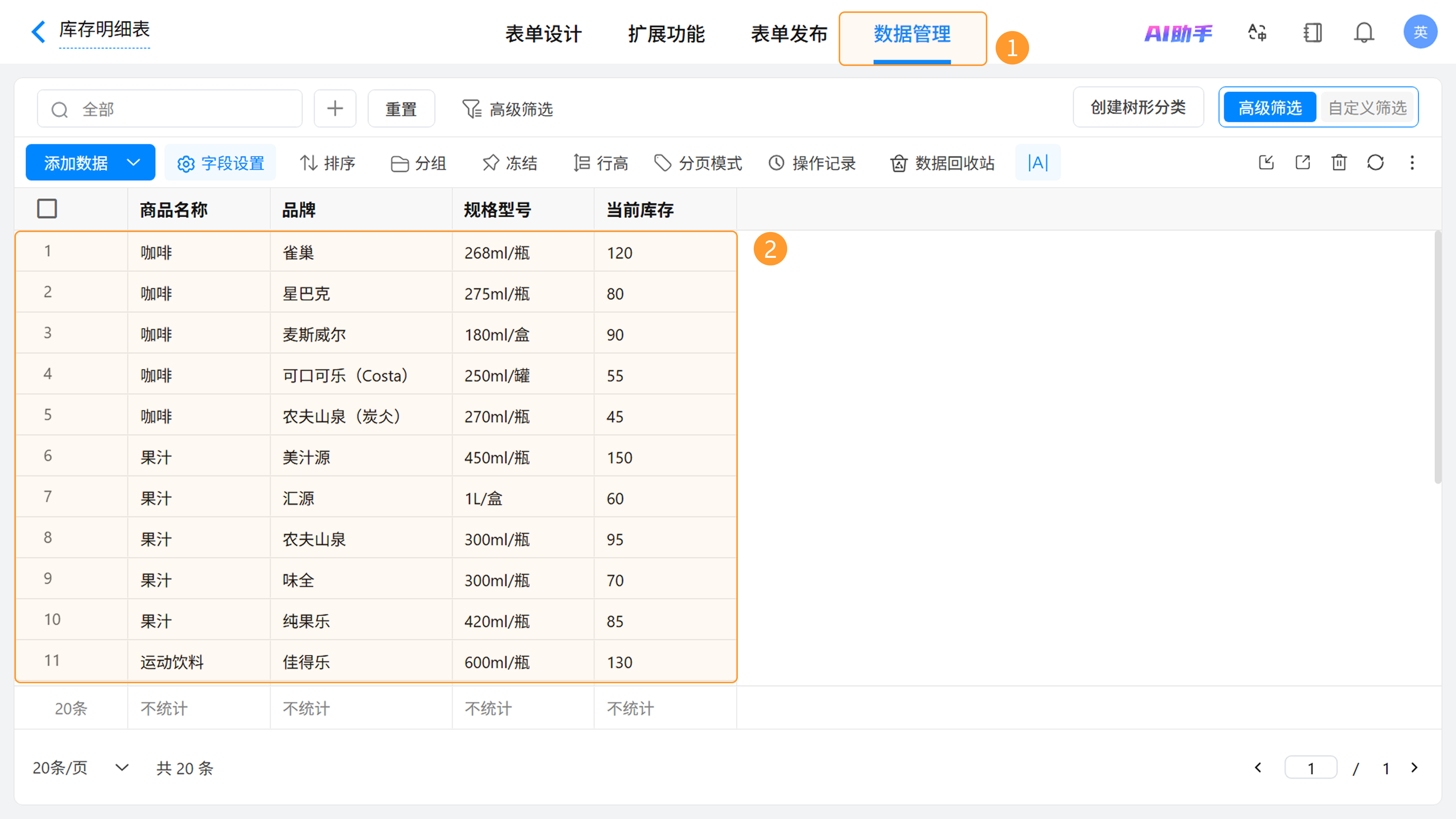Click the 重置 button
Screen dimensions: 1456x819
pos(401,108)
